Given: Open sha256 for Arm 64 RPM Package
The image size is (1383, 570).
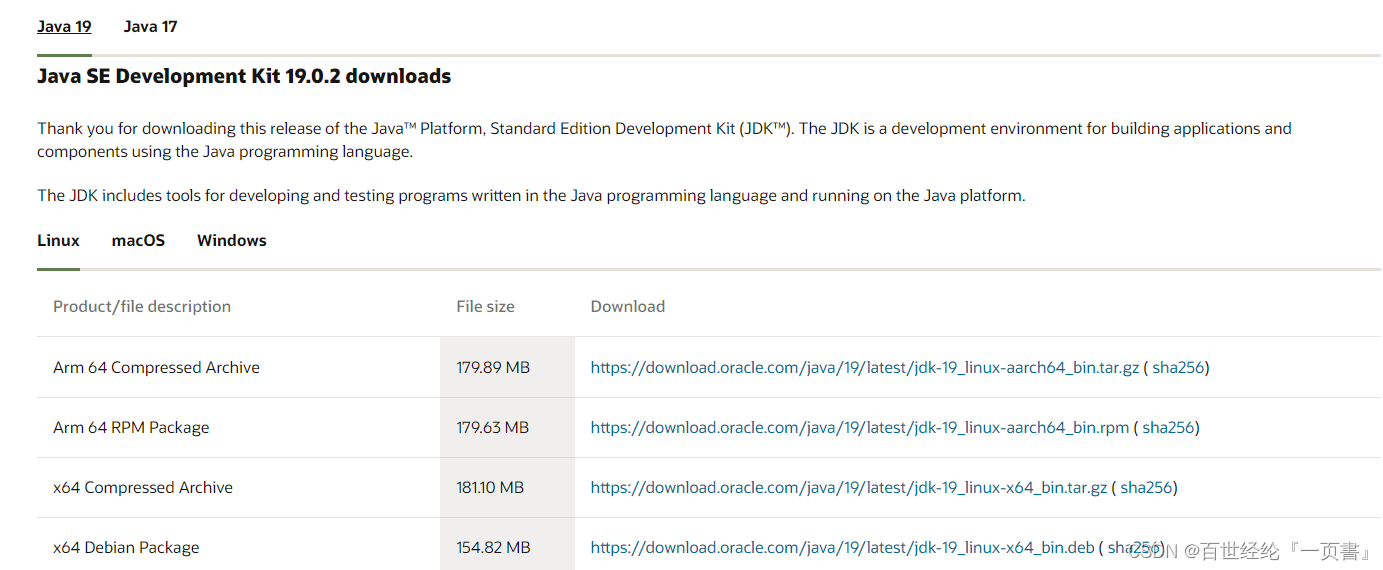Looking at the screenshot, I should (x=1168, y=428).
